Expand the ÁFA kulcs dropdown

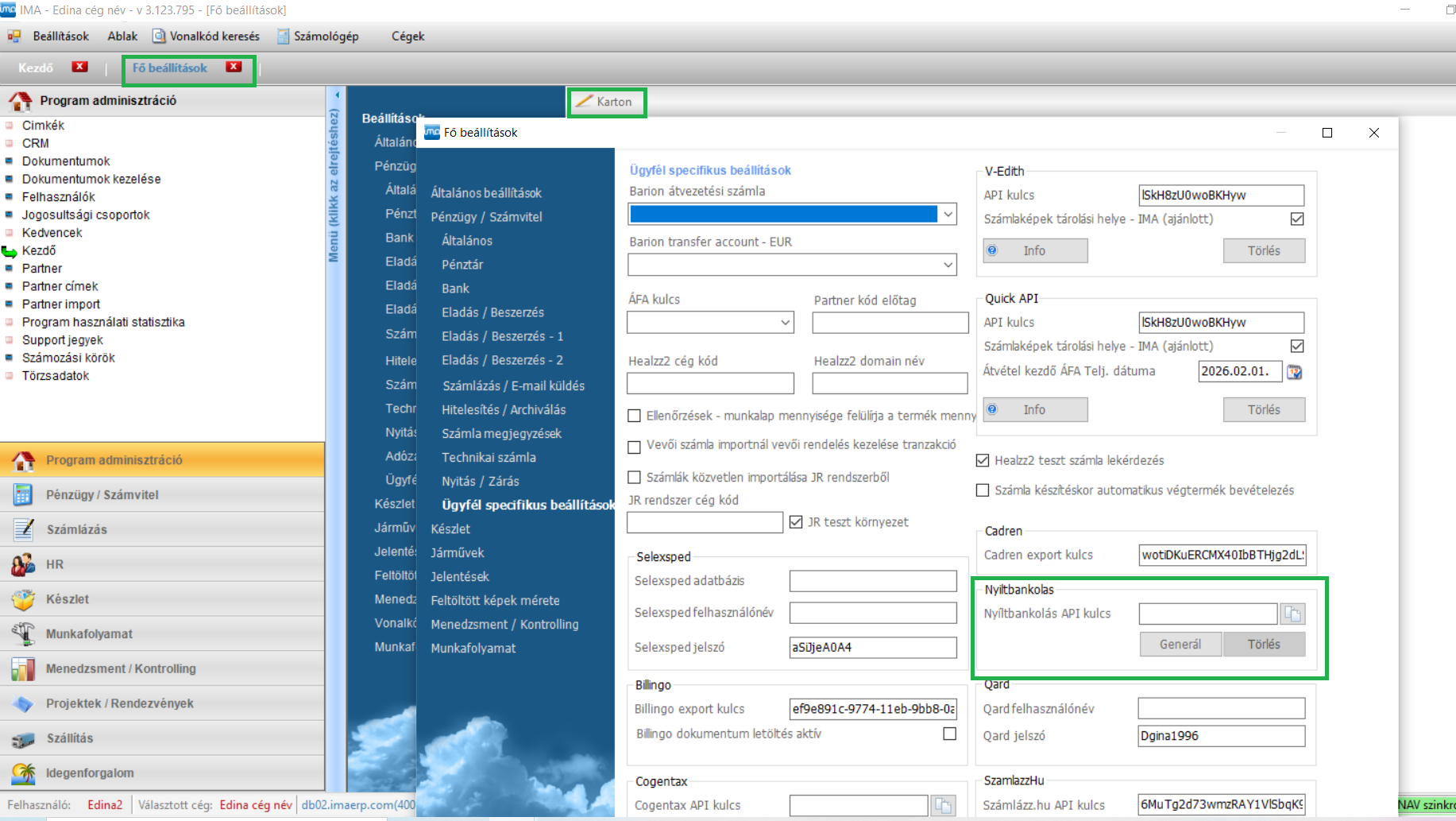[785, 323]
